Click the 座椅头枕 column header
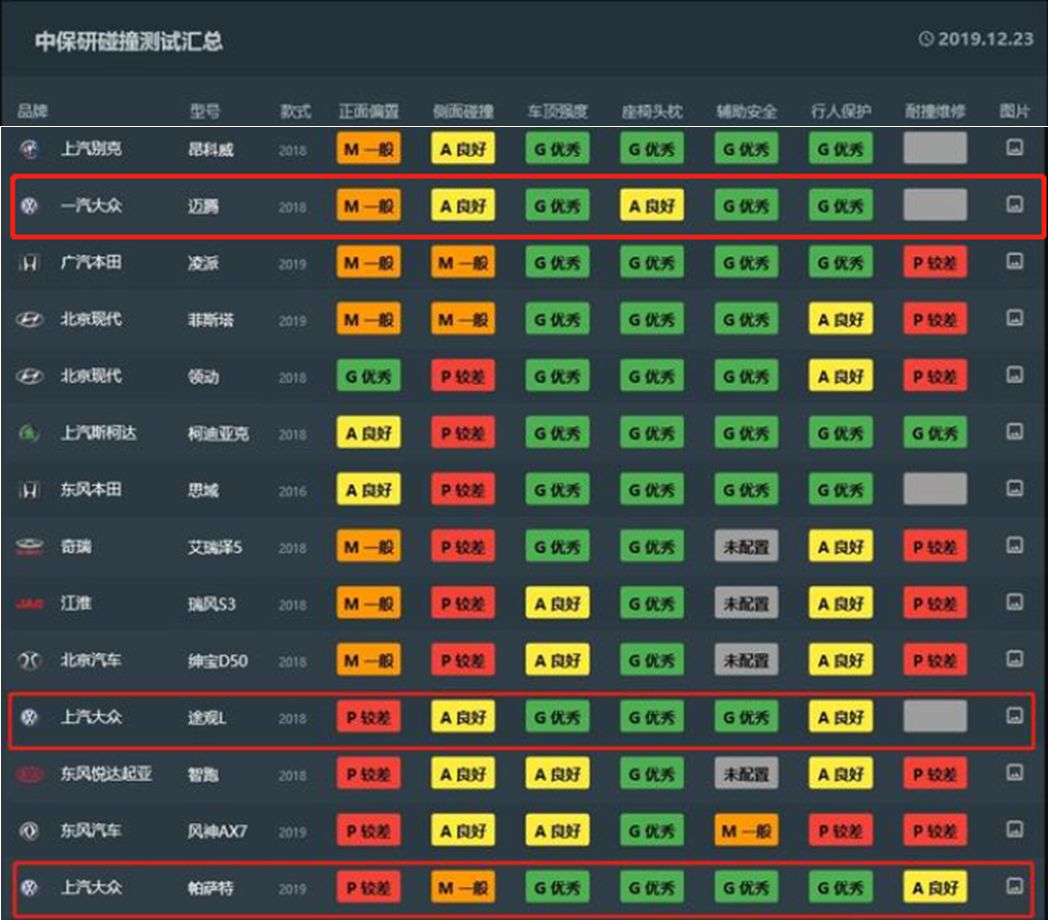 click(652, 110)
